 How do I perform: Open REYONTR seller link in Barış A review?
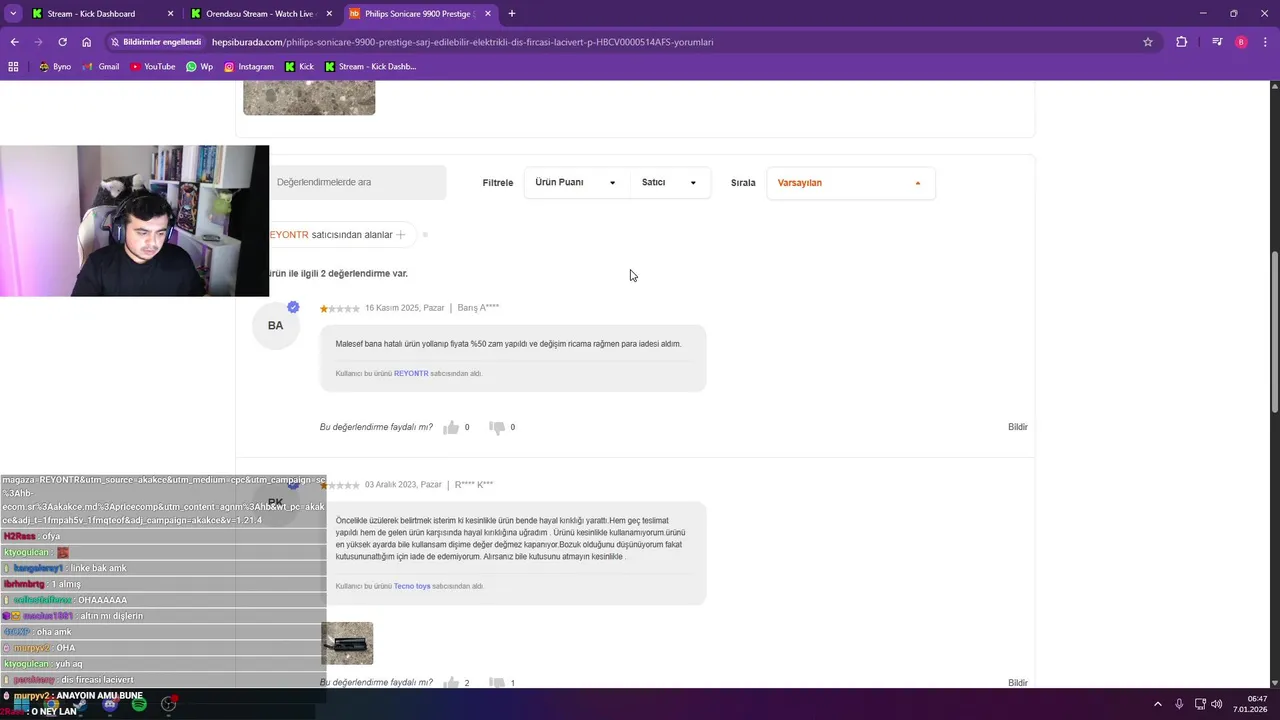point(411,373)
